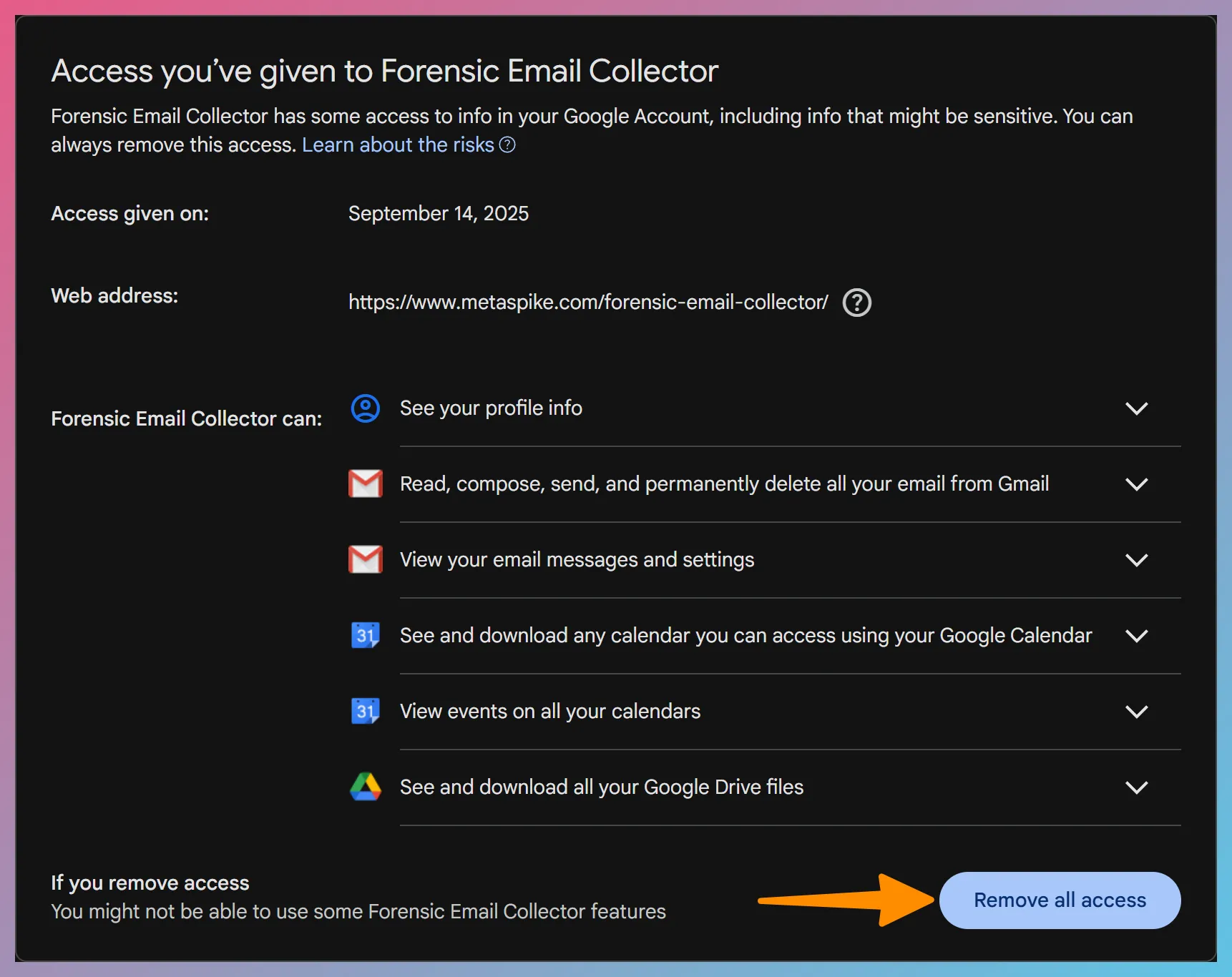Image resolution: width=1232 pixels, height=977 pixels.
Task: Click the question mark after 'Learn about the risks'
Action: 507,145
